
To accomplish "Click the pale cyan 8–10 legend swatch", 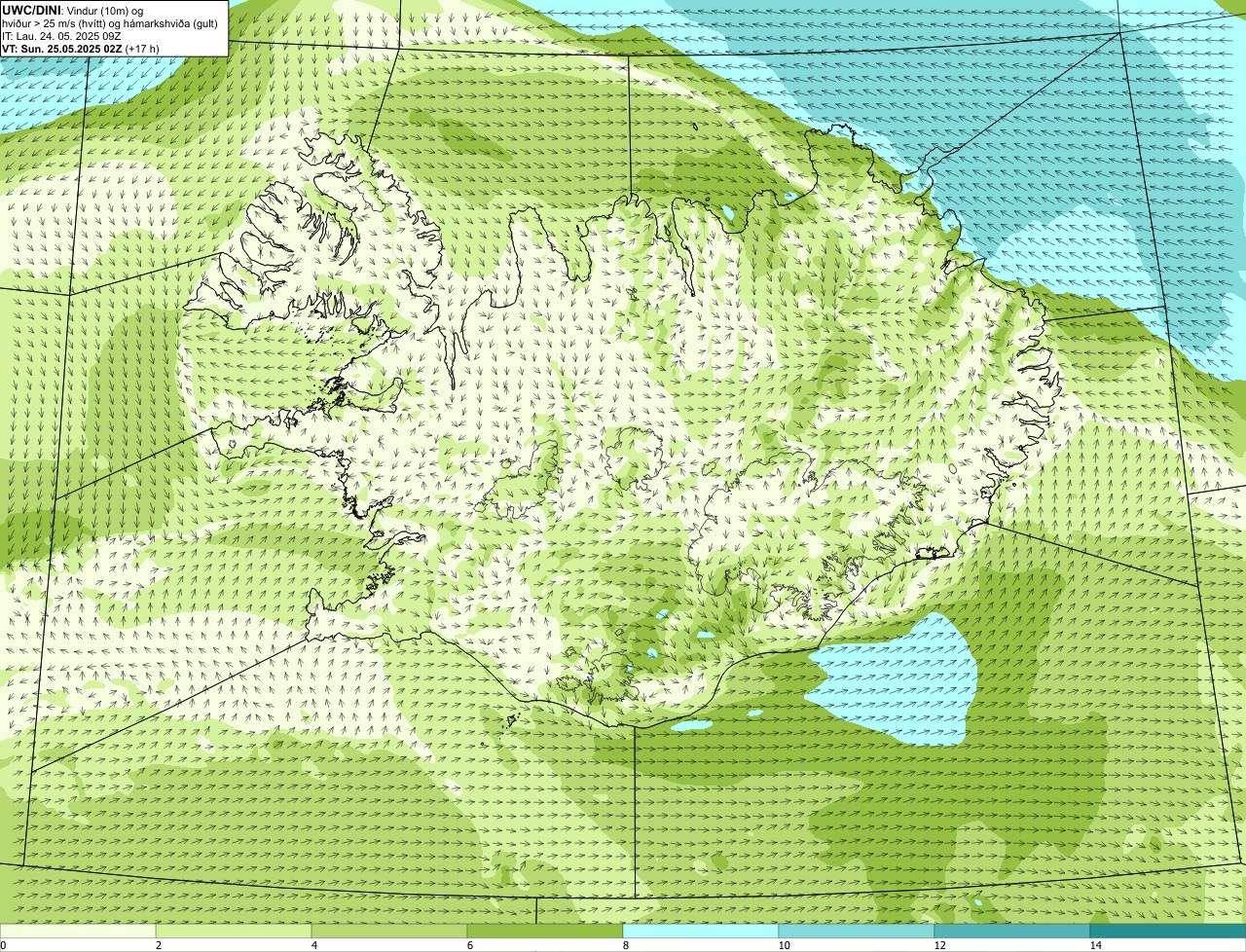I will click(x=701, y=932).
